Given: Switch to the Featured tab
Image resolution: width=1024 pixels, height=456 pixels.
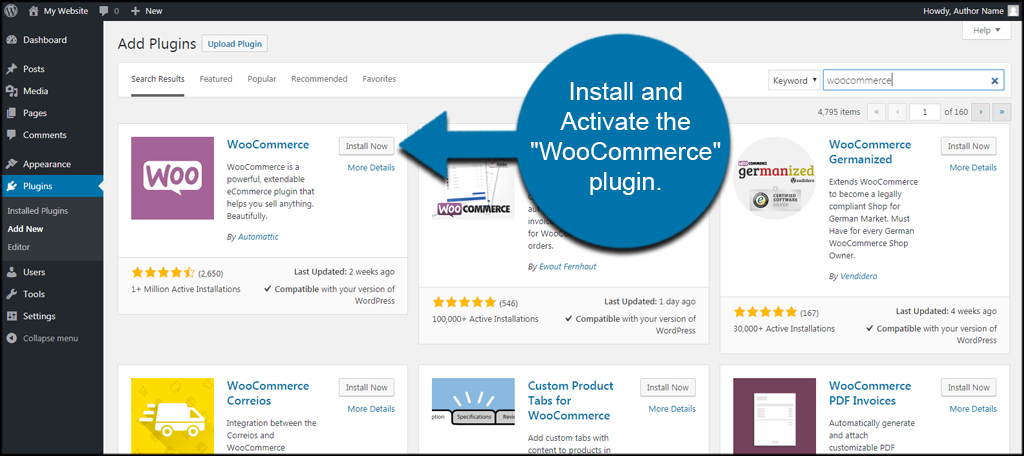Looking at the screenshot, I should click(216, 79).
